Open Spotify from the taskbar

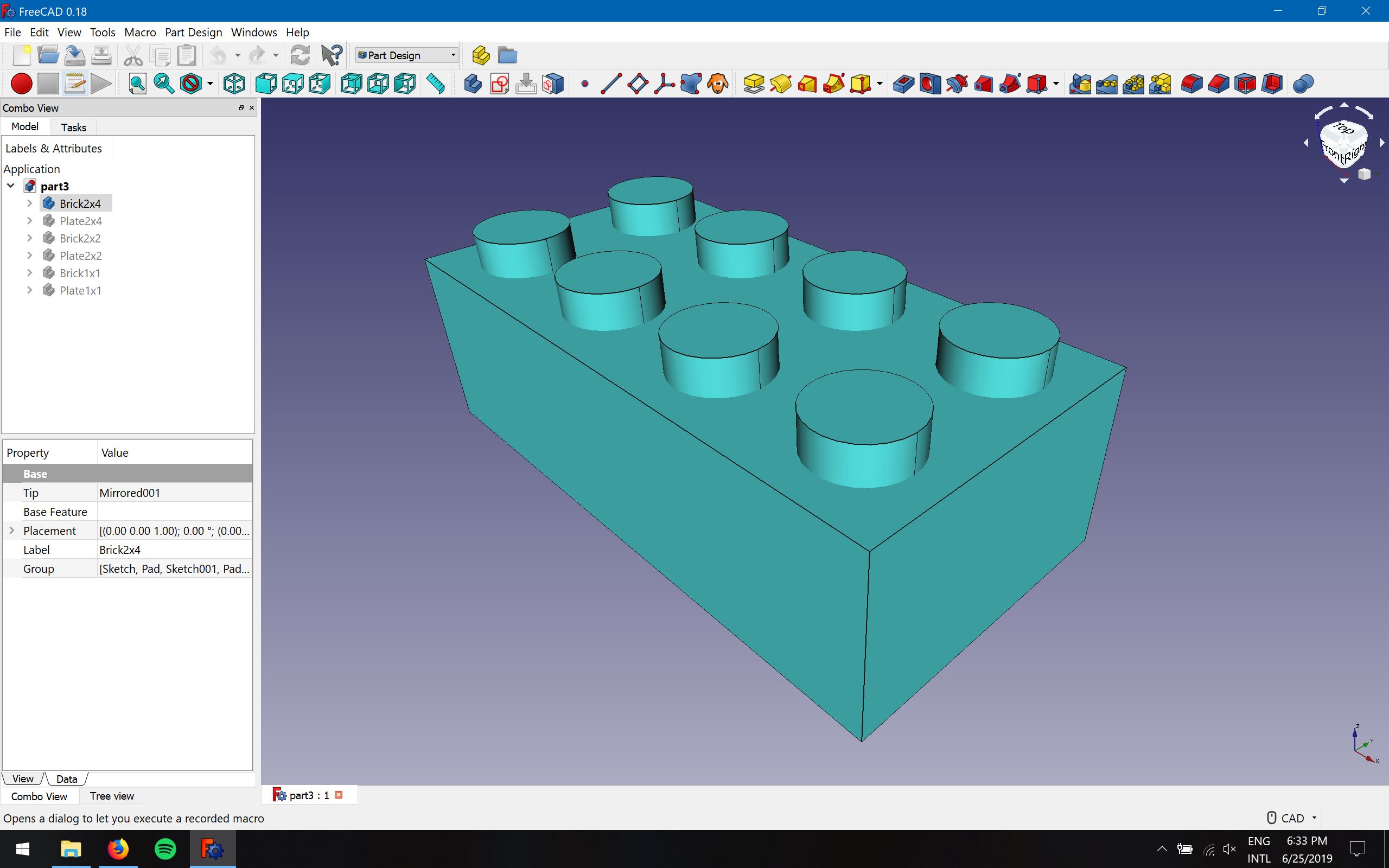point(165,848)
